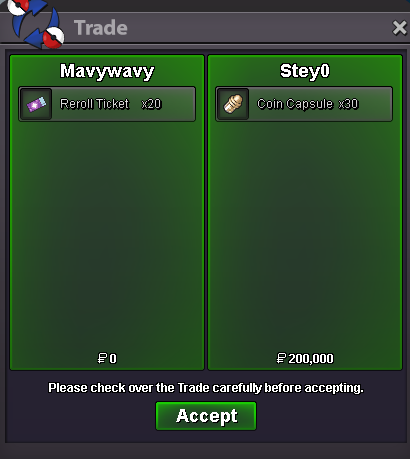Viewport: 410px width, 459px height.
Task: Click Stey0's 200,000 money amount
Action: 311,359
